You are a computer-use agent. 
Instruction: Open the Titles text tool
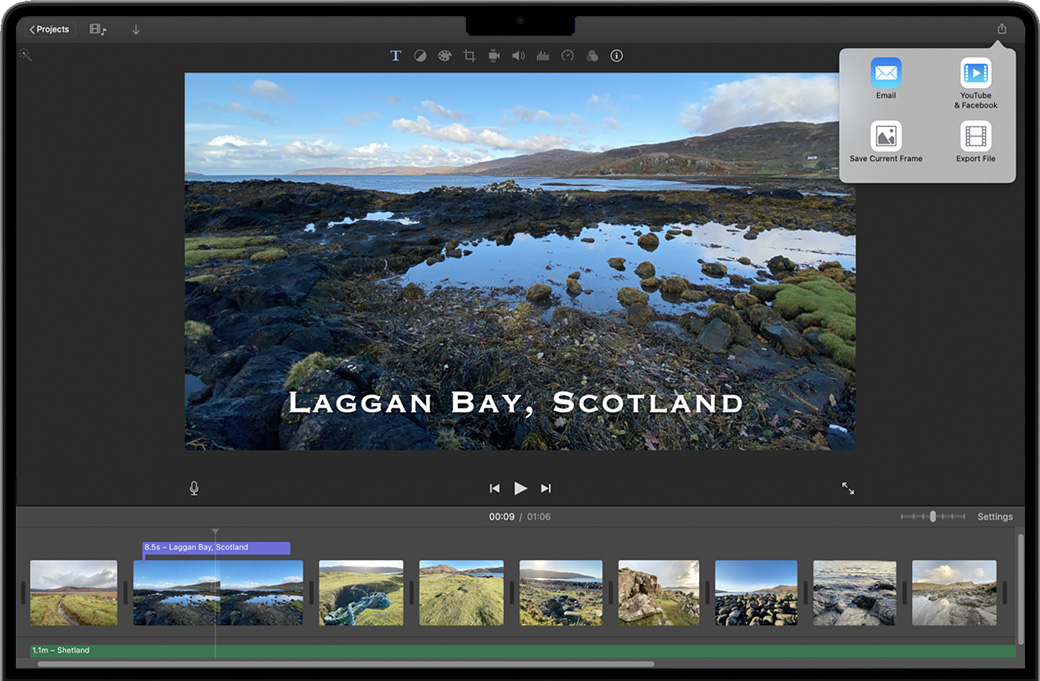pos(395,56)
